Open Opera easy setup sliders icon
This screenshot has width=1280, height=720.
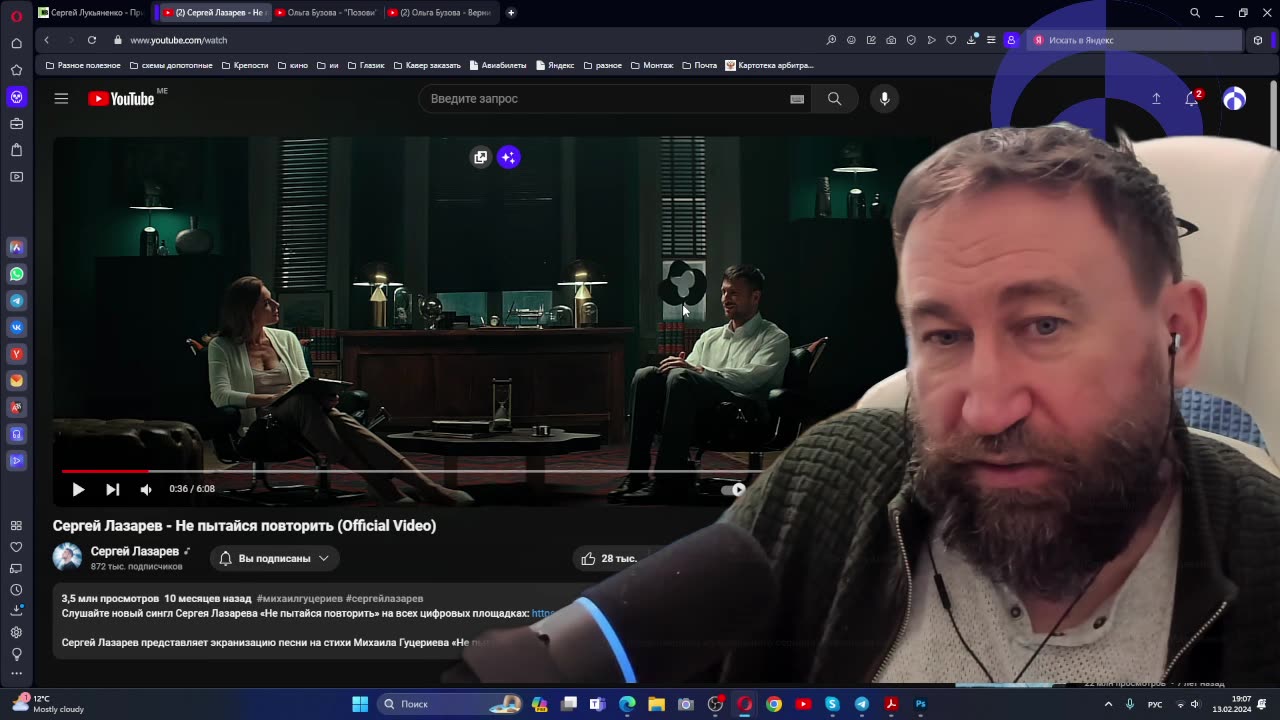point(991,40)
